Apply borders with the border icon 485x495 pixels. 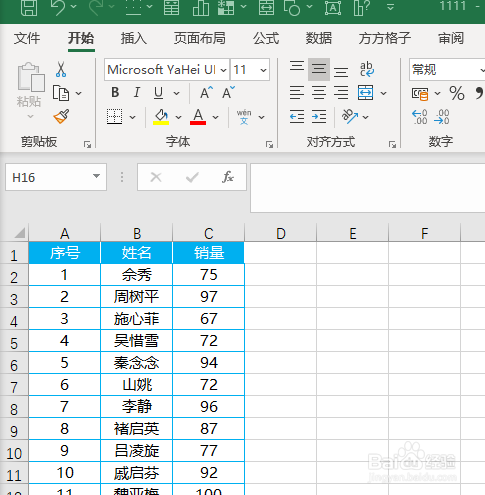115,117
